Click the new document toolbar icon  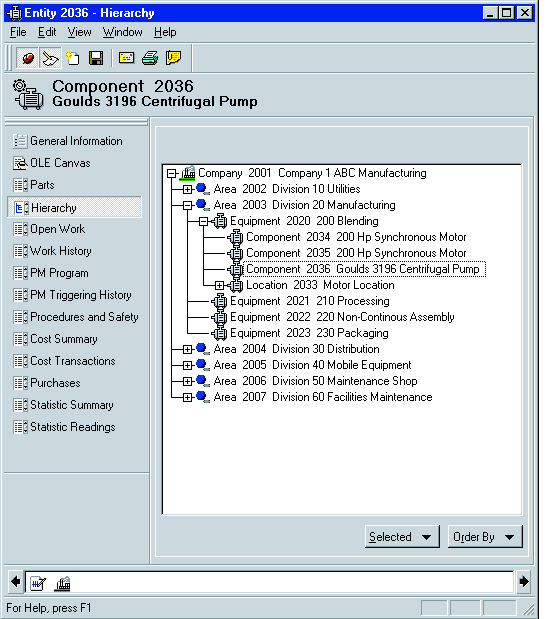coord(73,58)
